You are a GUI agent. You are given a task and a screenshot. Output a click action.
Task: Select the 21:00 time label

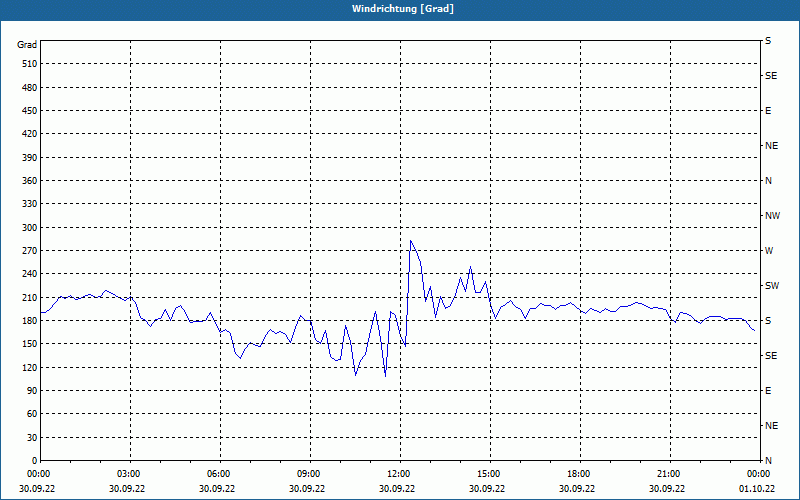[x=670, y=474]
